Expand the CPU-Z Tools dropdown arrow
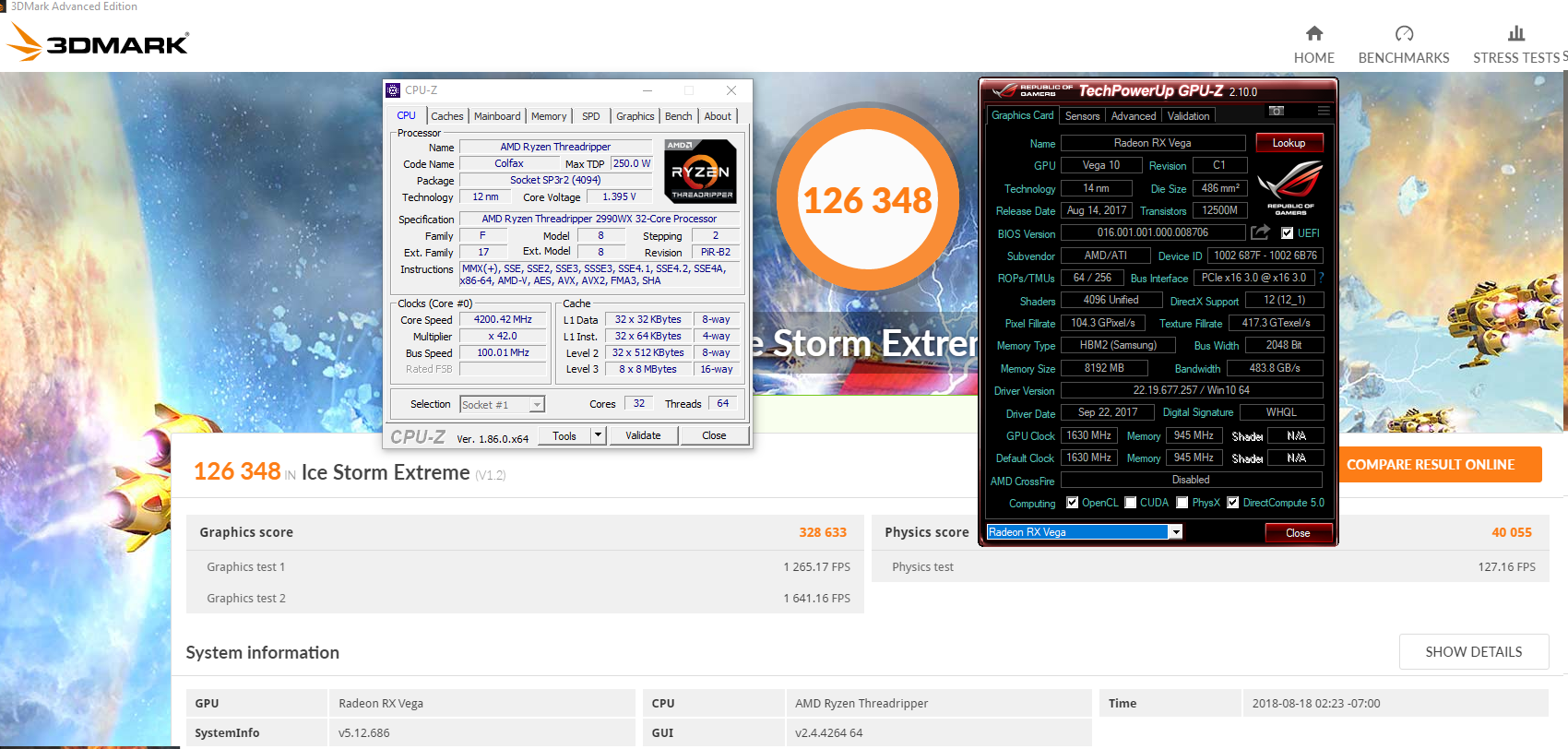This screenshot has width=1568, height=749. (x=598, y=435)
